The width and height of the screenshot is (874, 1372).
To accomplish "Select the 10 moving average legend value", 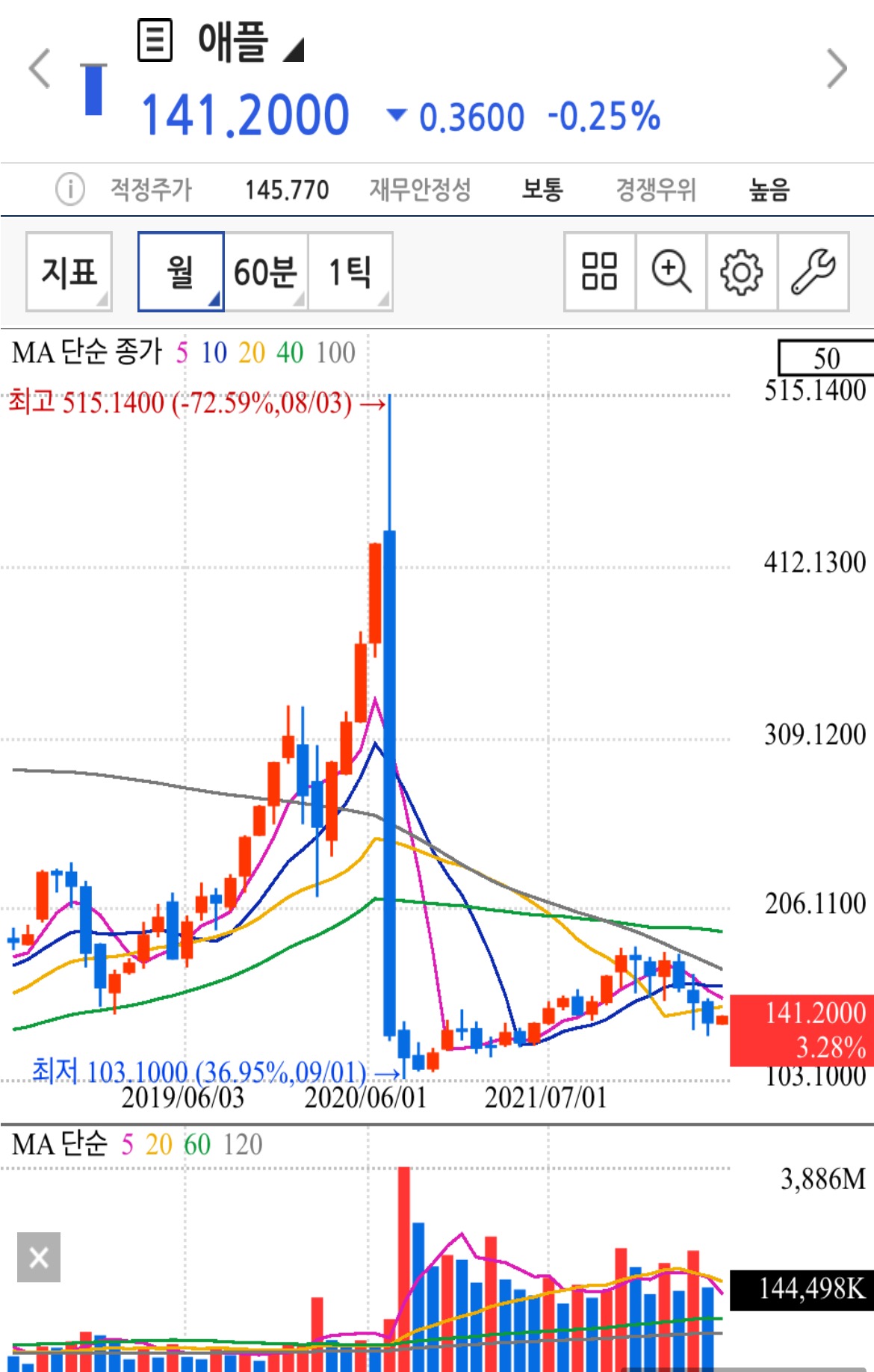I will tap(214, 353).
